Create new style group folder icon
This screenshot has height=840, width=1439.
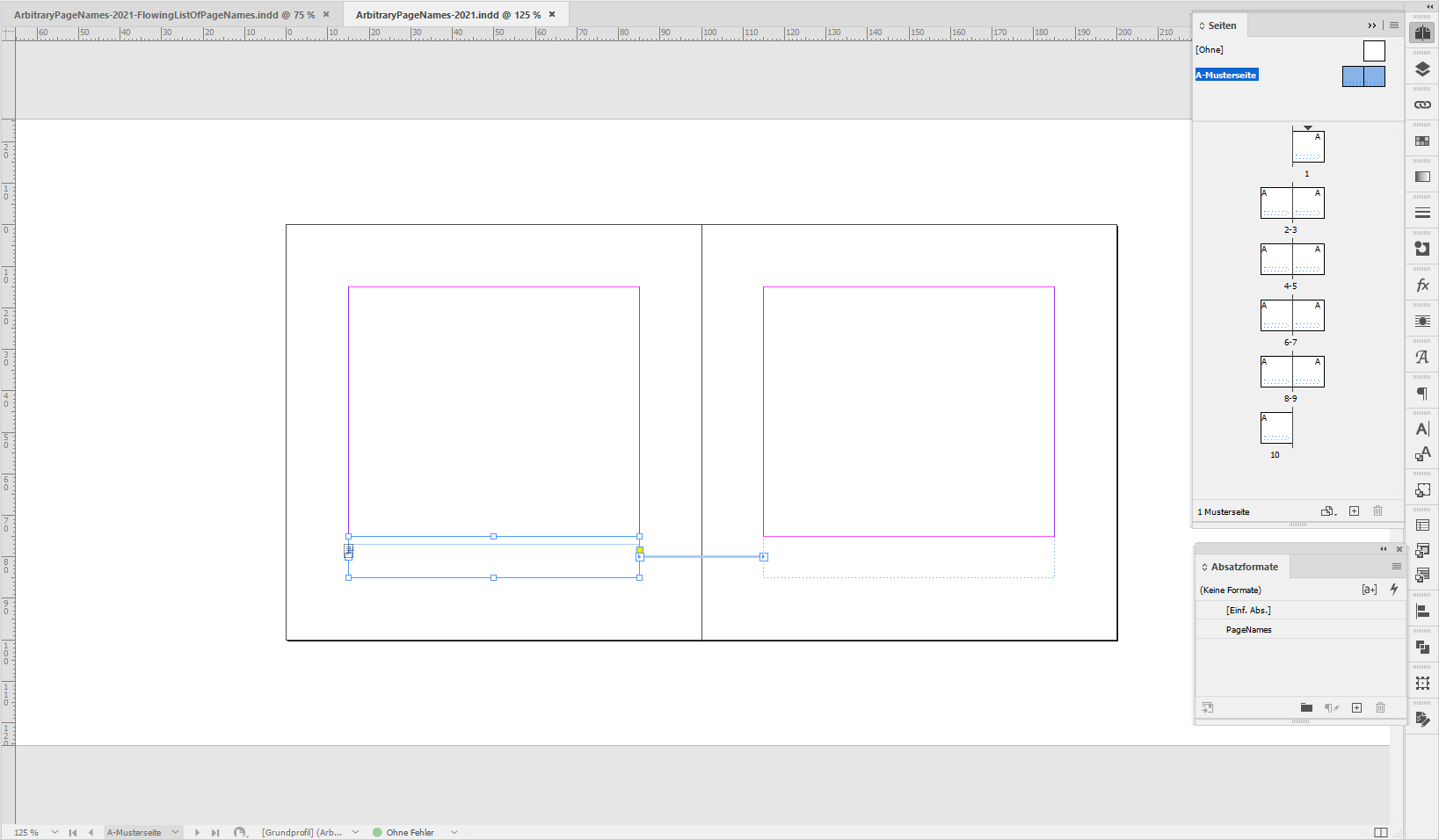tap(1306, 707)
